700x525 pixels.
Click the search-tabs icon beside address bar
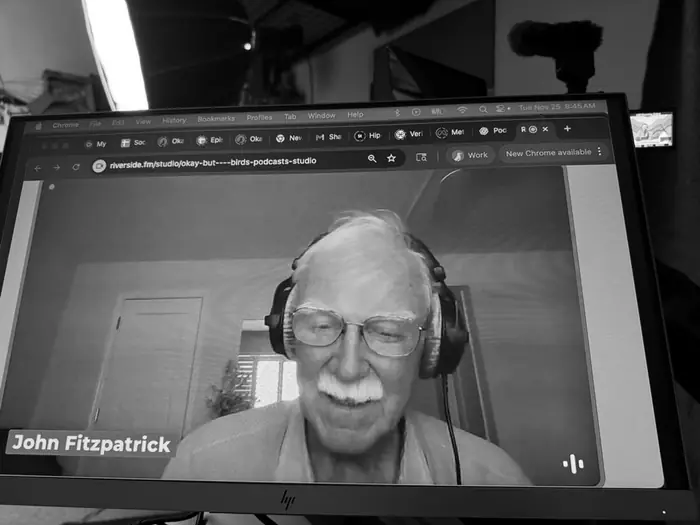click(421, 157)
